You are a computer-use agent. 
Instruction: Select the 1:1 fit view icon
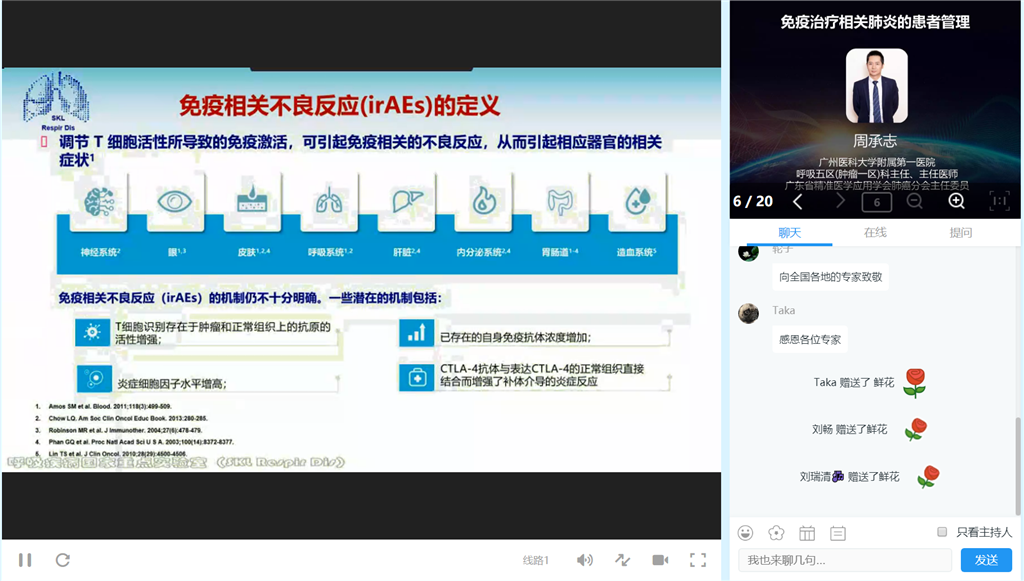(x=998, y=201)
